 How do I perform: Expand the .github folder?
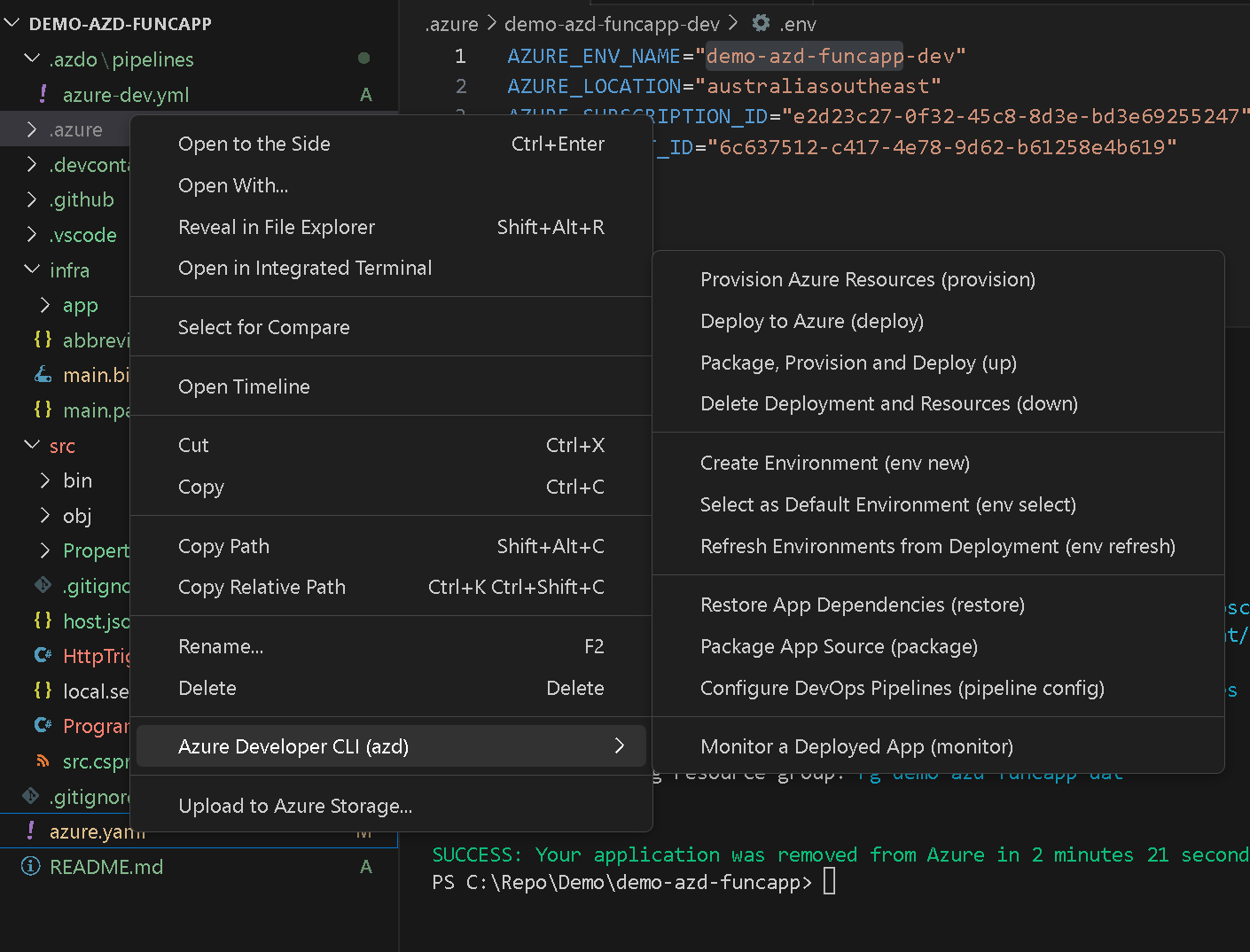[x=32, y=199]
